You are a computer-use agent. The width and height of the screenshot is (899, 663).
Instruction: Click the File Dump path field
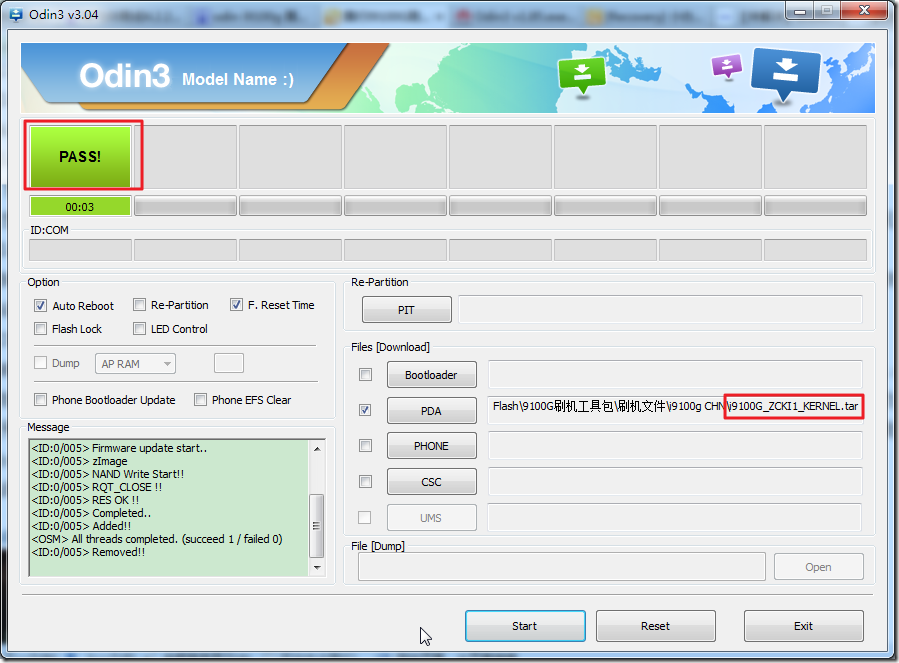coord(562,567)
